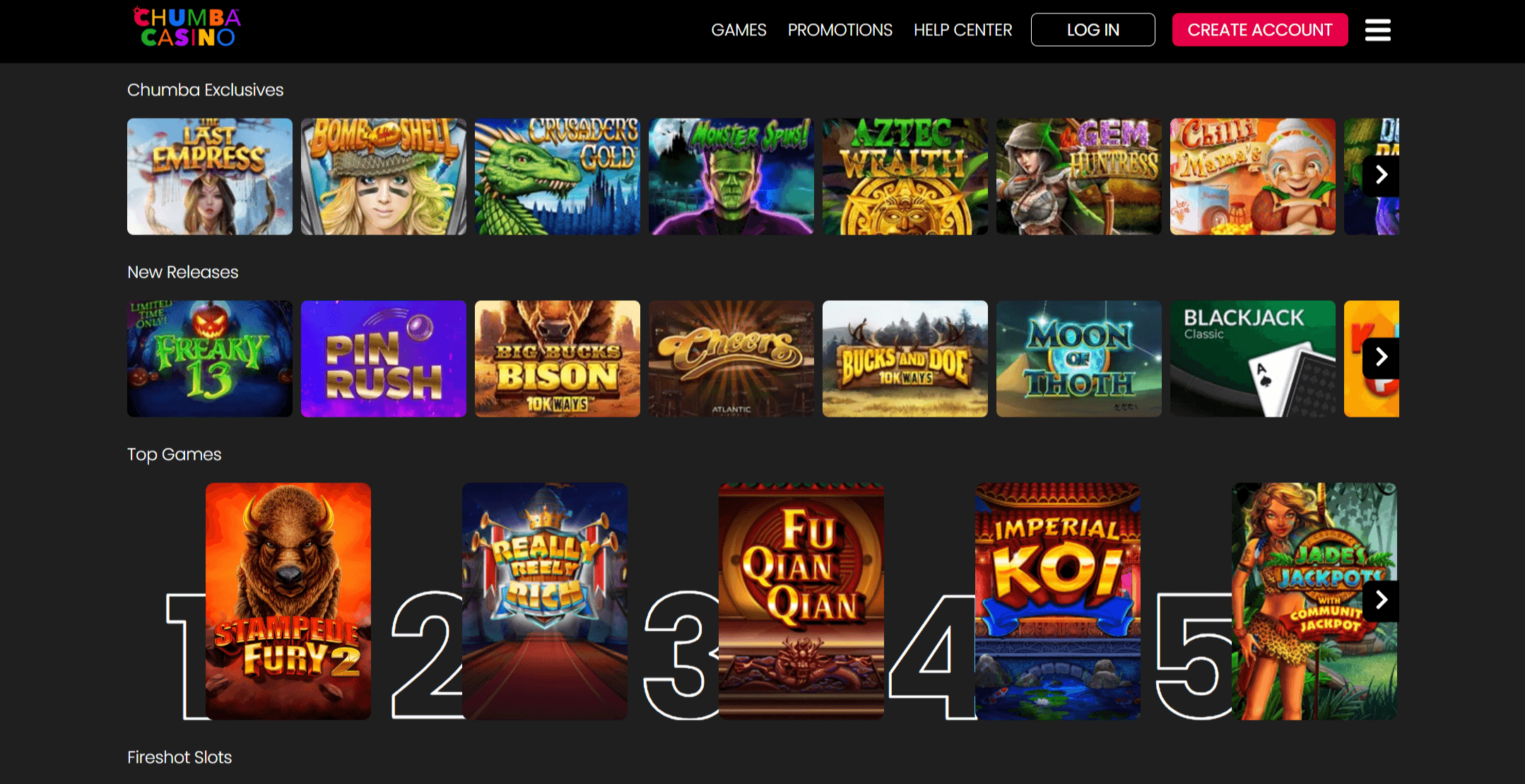
Task: Select the Monster Spins game tile
Action: [731, 177]
